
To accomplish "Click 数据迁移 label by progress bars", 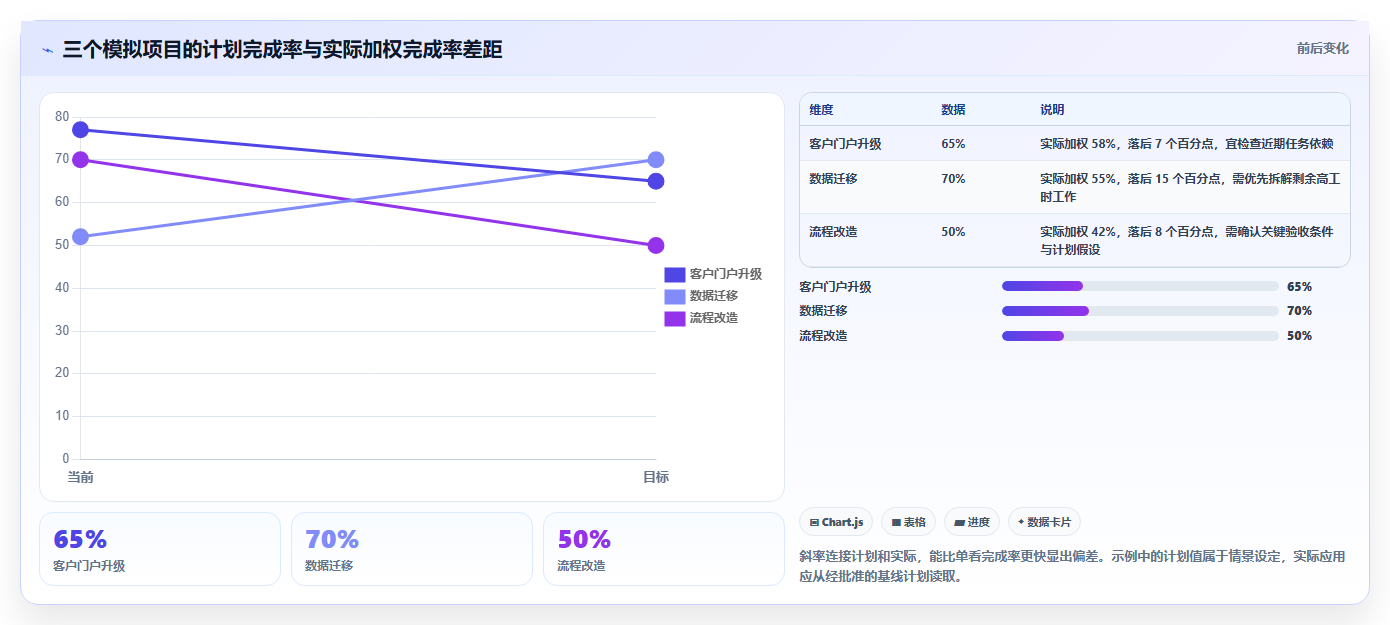I will [823, 311].
